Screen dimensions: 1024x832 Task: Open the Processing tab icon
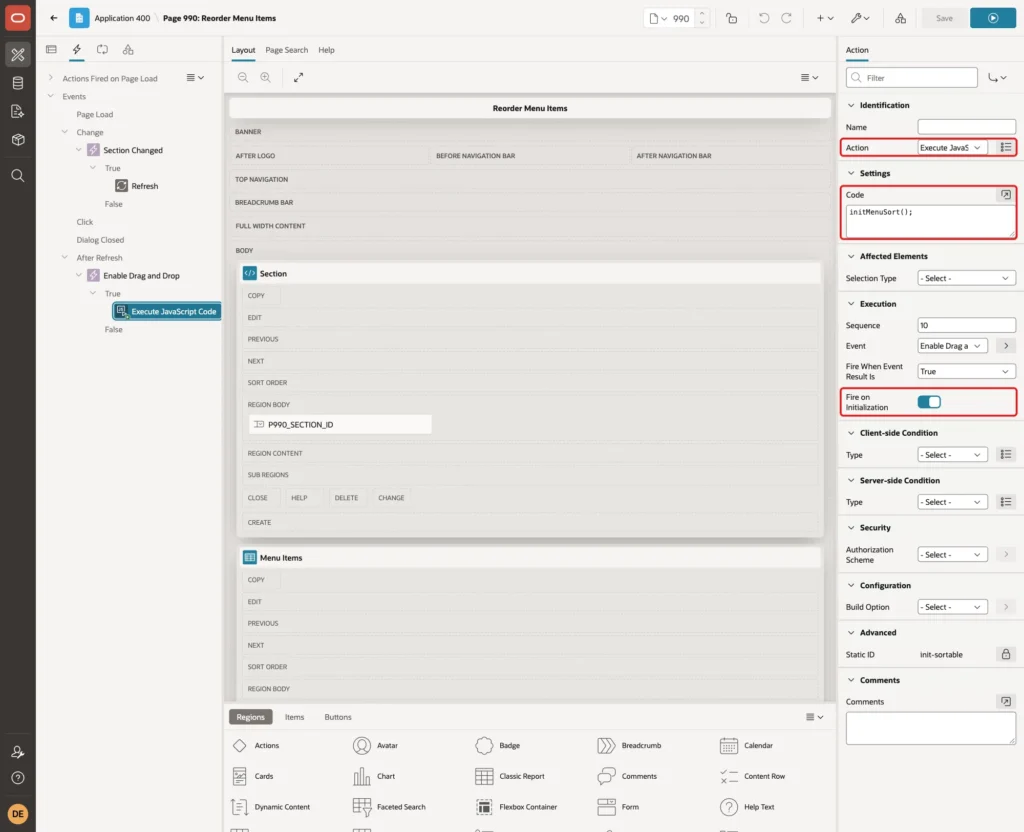(x=102, y=50)
